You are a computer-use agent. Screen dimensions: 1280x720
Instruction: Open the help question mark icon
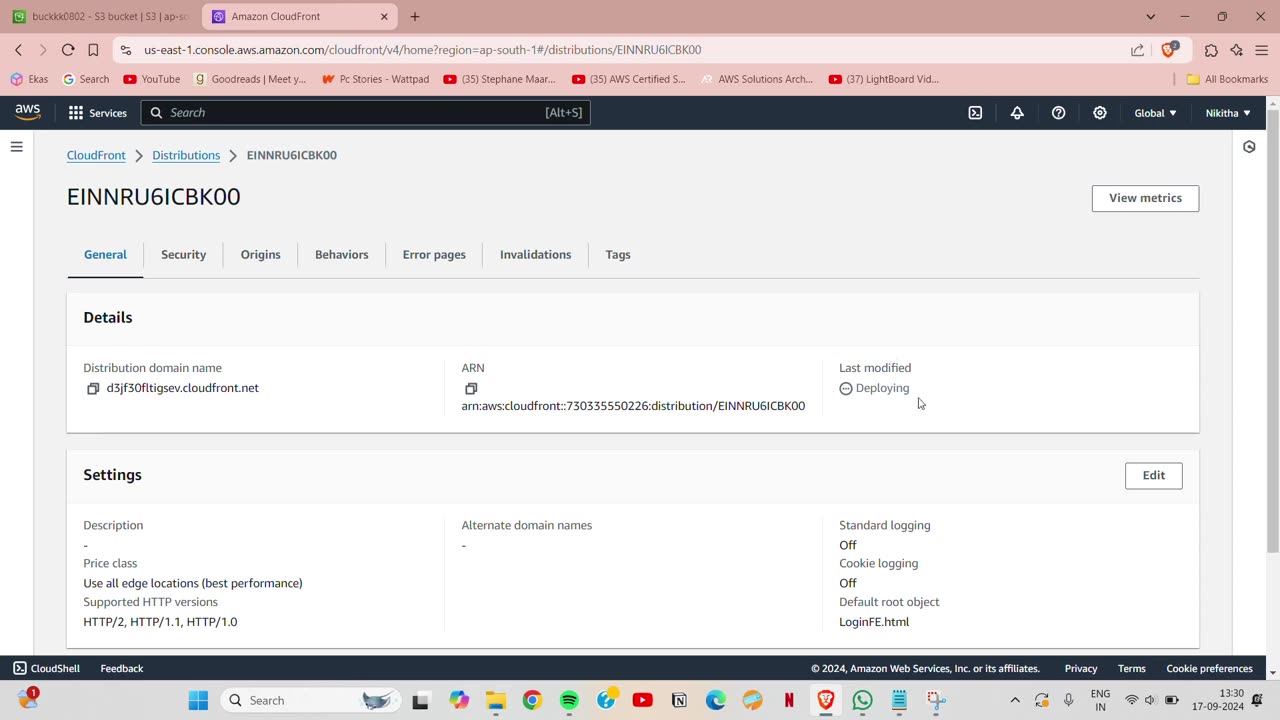1058,113
